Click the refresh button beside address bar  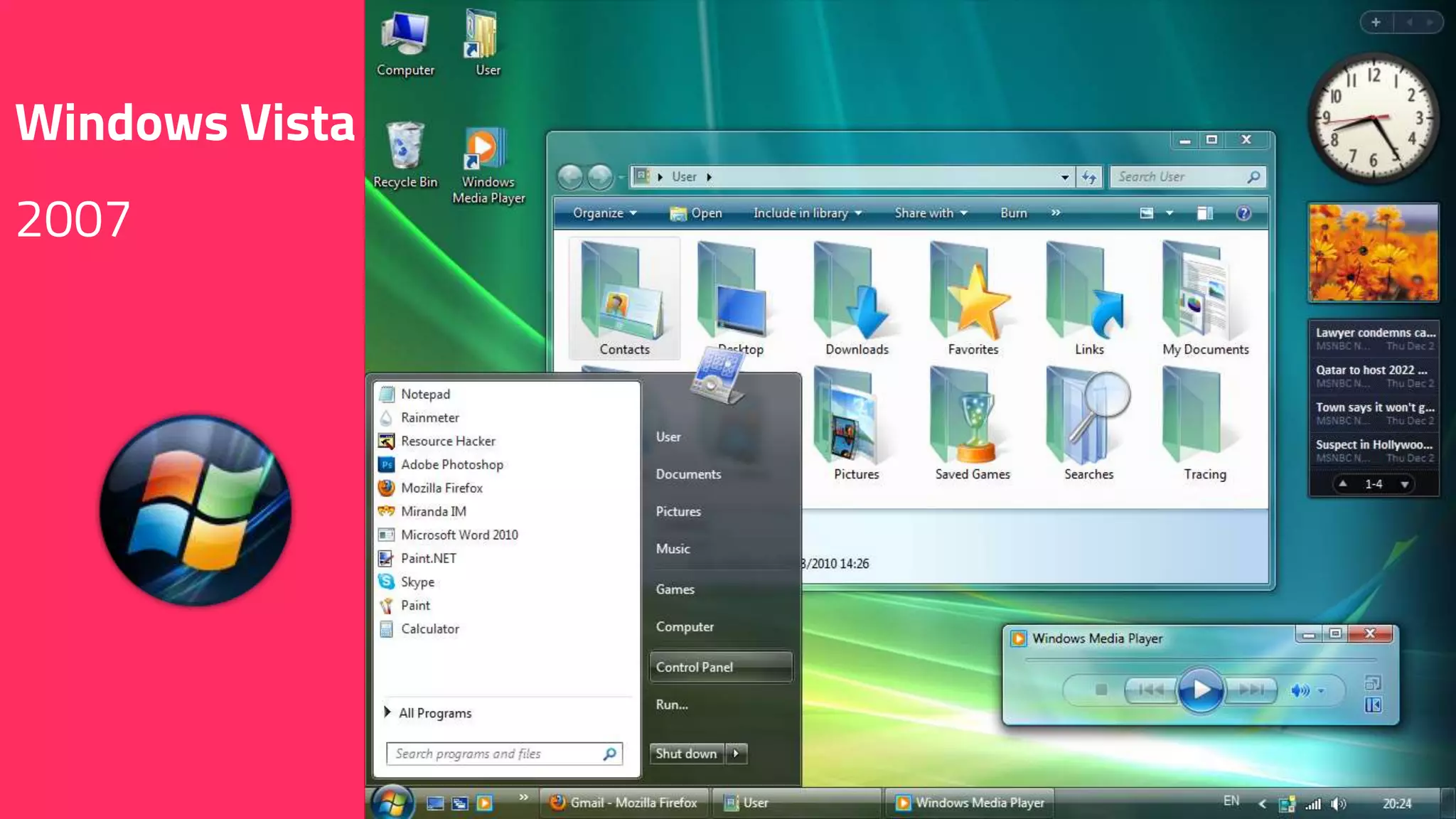(1089, 177)
